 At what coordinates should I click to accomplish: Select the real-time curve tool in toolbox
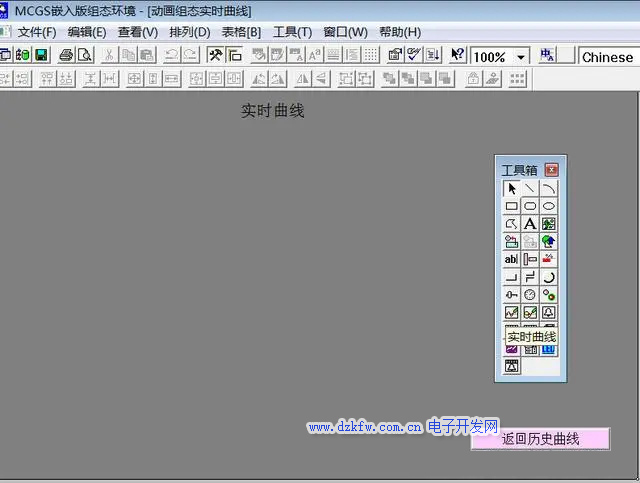click(x=511, y=313)
